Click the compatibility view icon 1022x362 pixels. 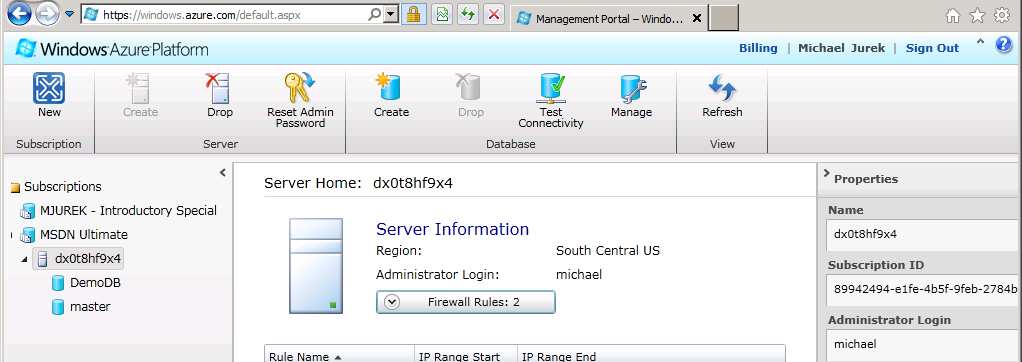[442, 14]
